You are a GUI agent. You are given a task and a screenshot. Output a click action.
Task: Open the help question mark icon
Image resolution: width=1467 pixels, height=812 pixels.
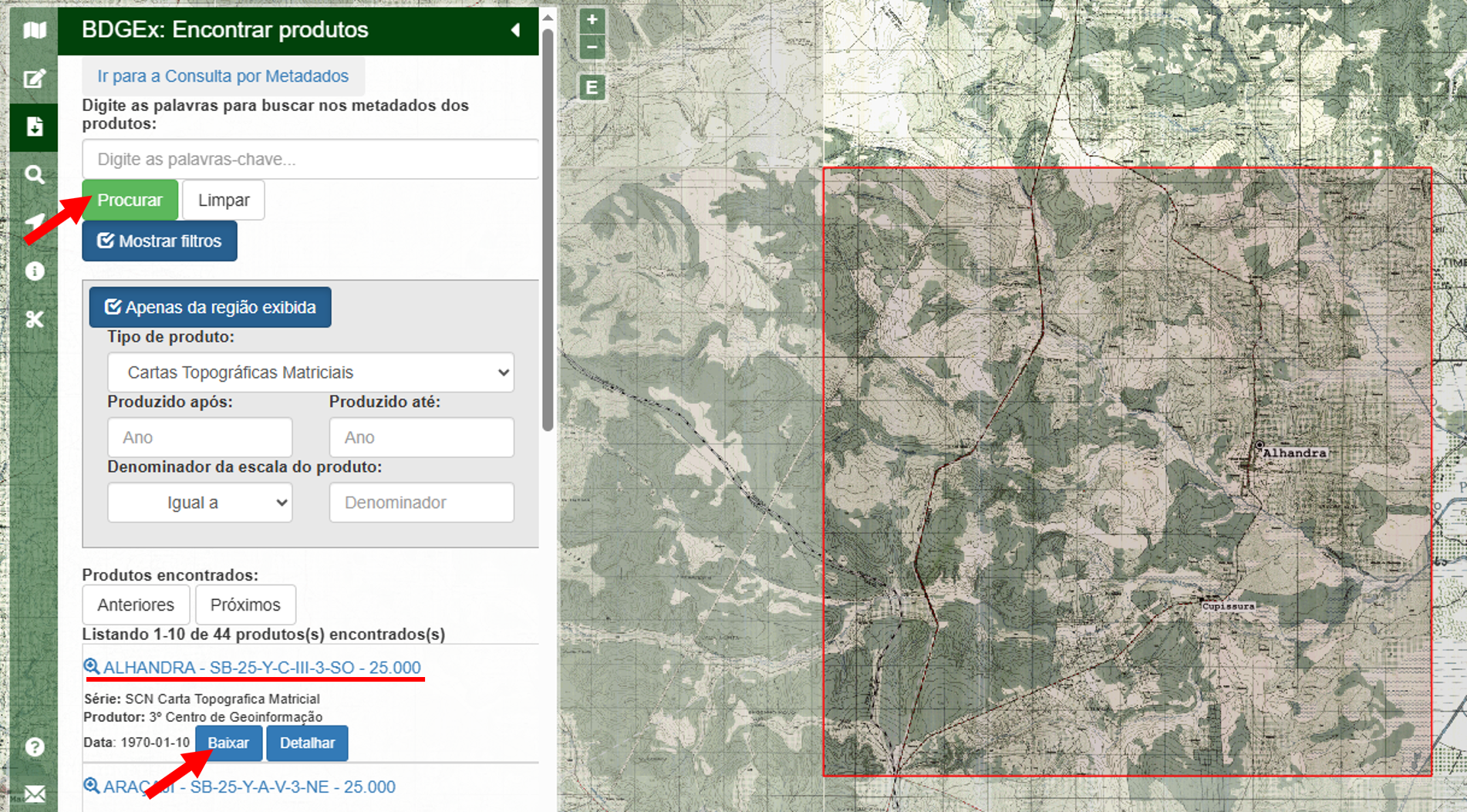[x=35, y=746]
